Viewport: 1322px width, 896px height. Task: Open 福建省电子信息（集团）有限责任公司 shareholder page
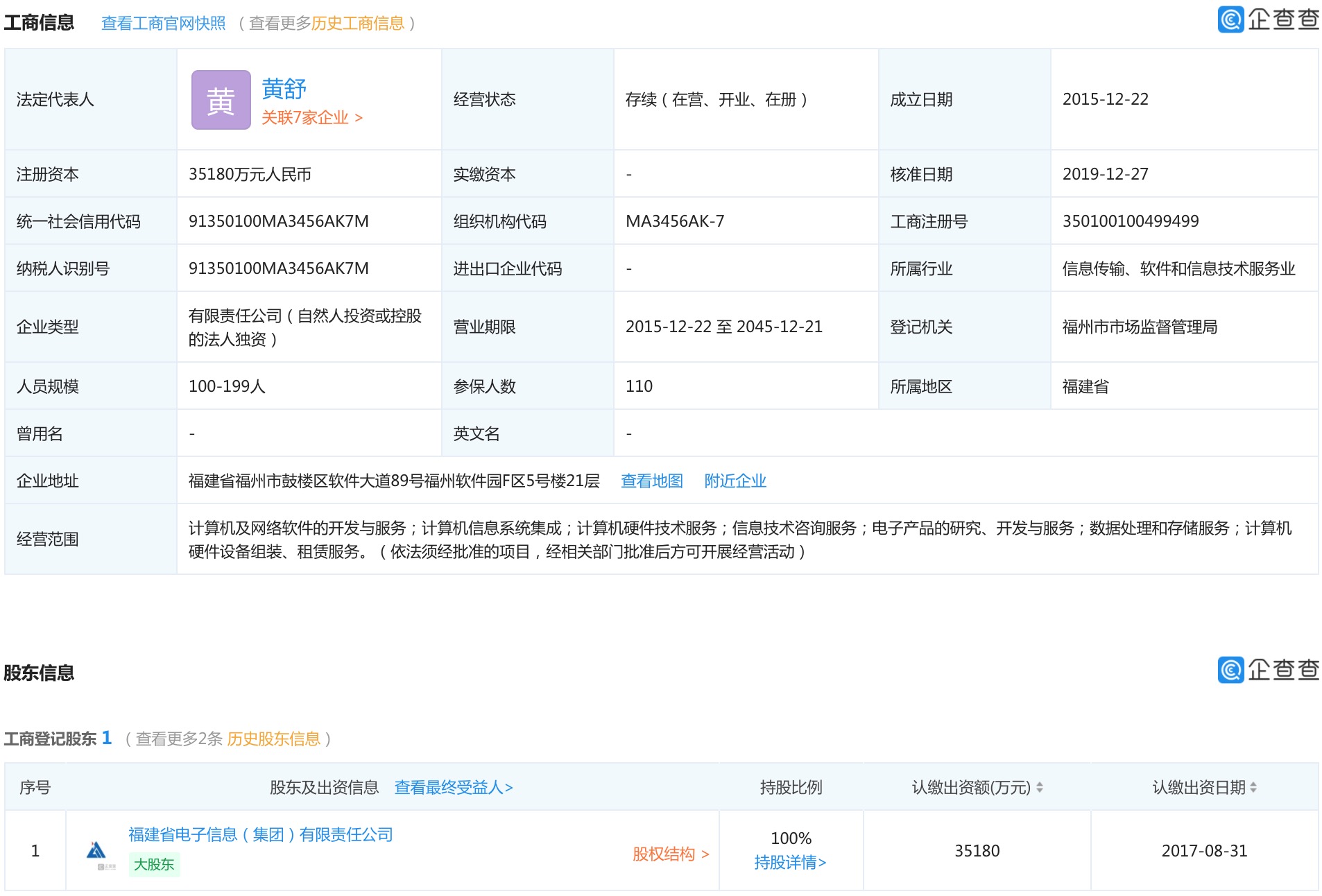point(260,835)
